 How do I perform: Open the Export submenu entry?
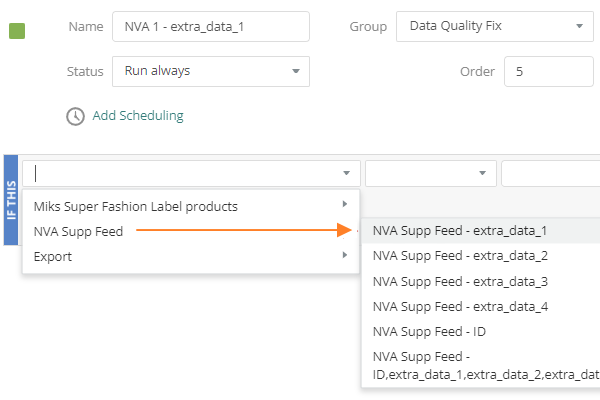[x=53, y=256]
